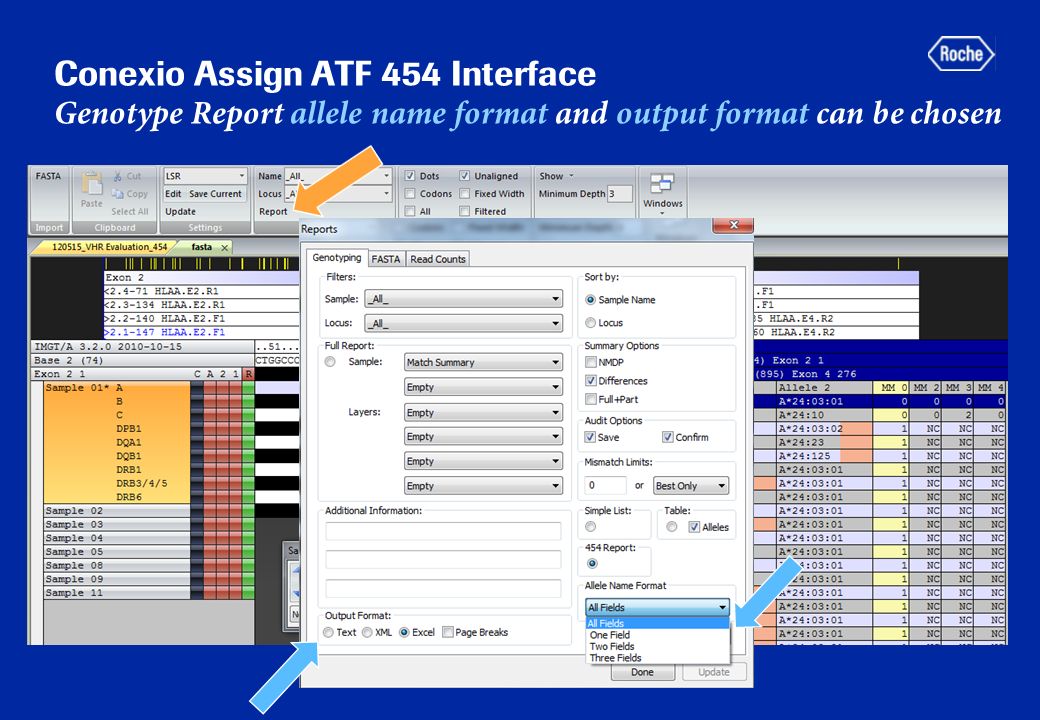
Task: Click the Update button in Reports
Action: pos(713,672)
